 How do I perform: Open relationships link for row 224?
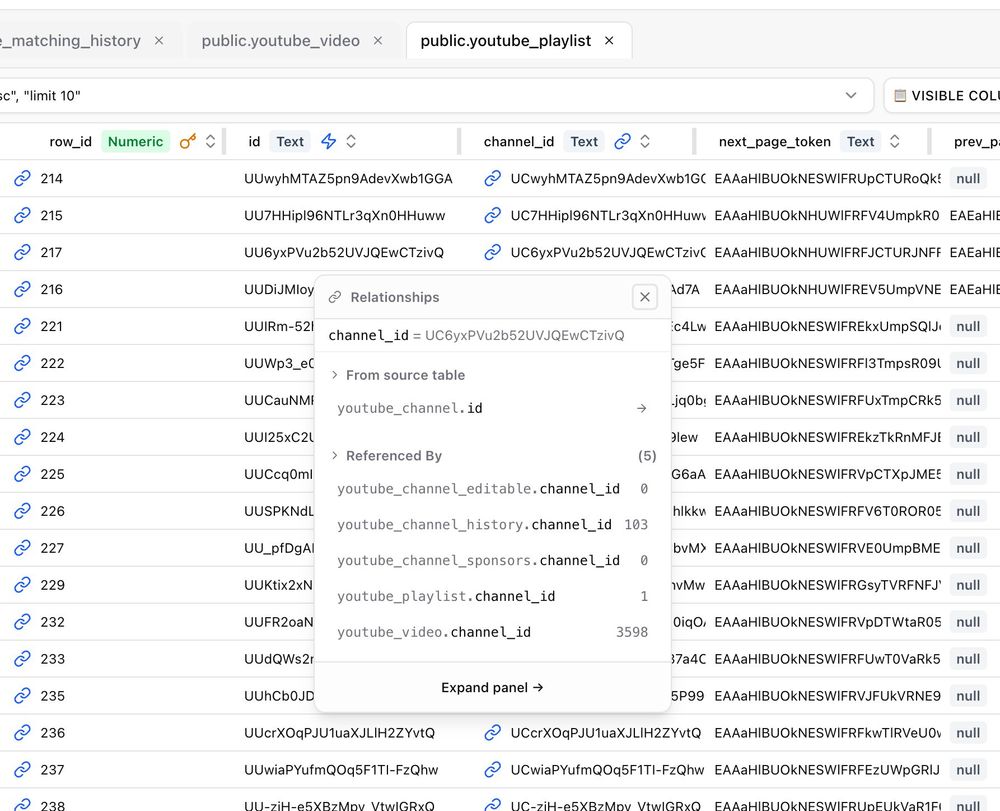pos(22,437)
